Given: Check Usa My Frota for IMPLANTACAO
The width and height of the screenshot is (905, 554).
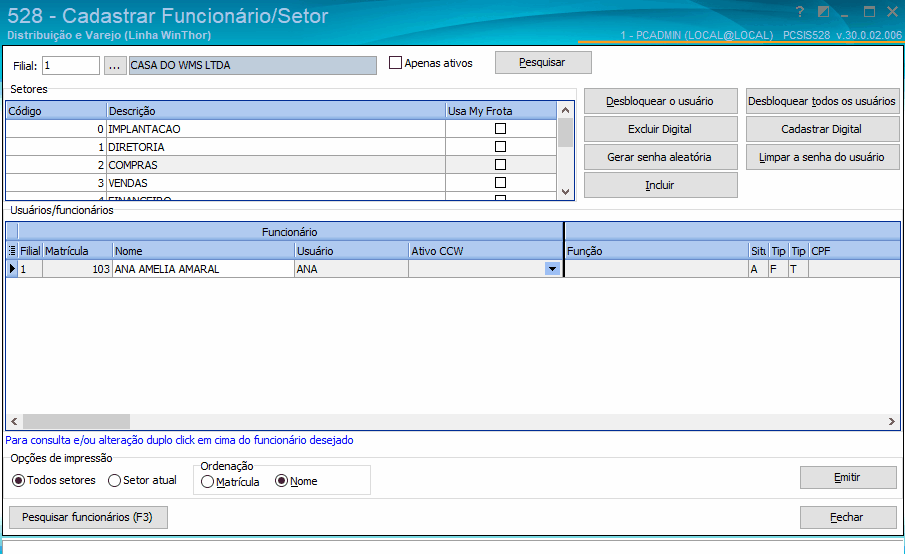Looking at the screenshot, I should (500, 129).
